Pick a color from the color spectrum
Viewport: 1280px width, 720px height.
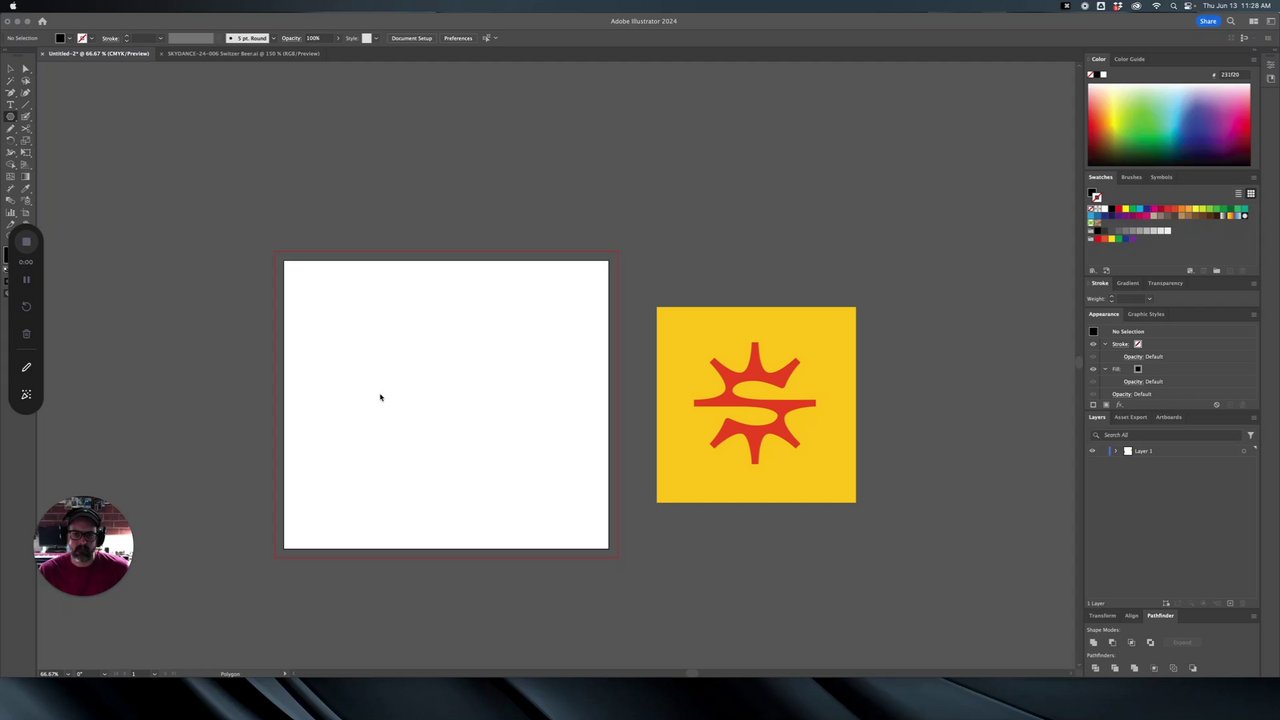1169,125
